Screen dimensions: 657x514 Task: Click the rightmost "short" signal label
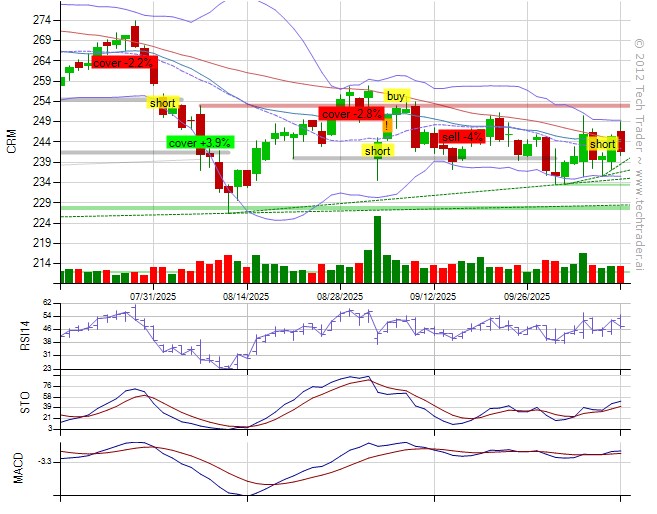click(x=602, y=145)
